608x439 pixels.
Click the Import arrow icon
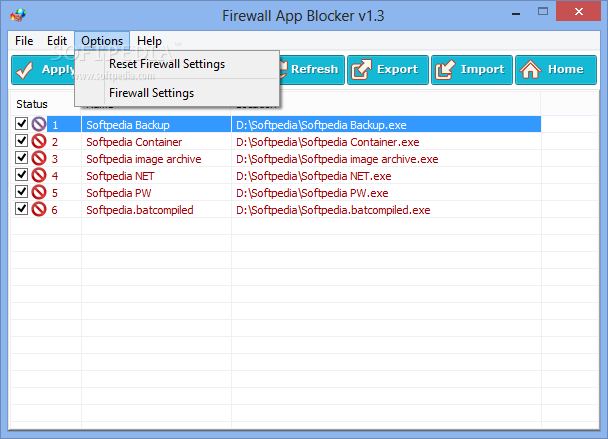[x=445, y=70]
